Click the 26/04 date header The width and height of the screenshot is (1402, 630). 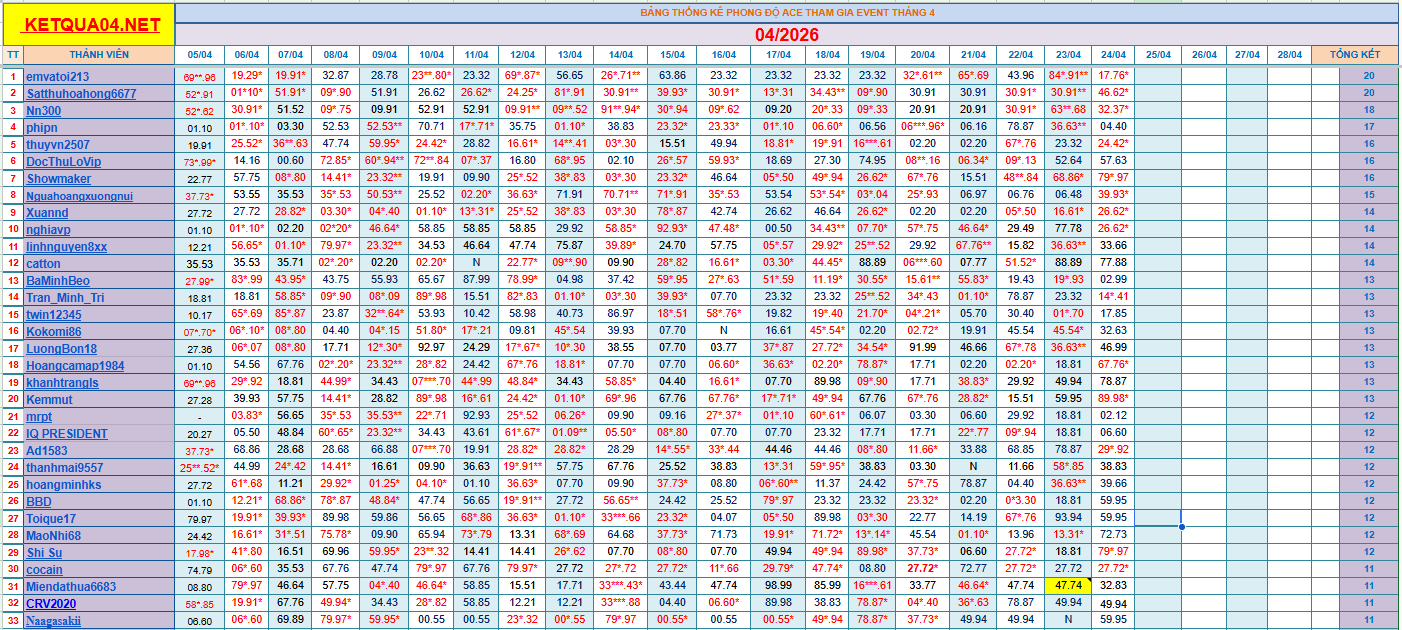pos(1204,55)
